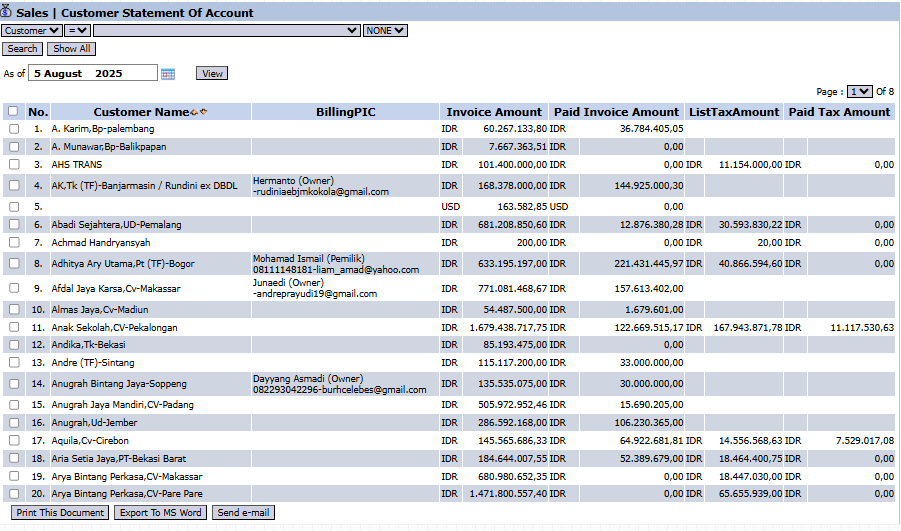Click Print This Document
Image resolution: width=901 pixels, height=531 pixels.
(x=60, y=513)
